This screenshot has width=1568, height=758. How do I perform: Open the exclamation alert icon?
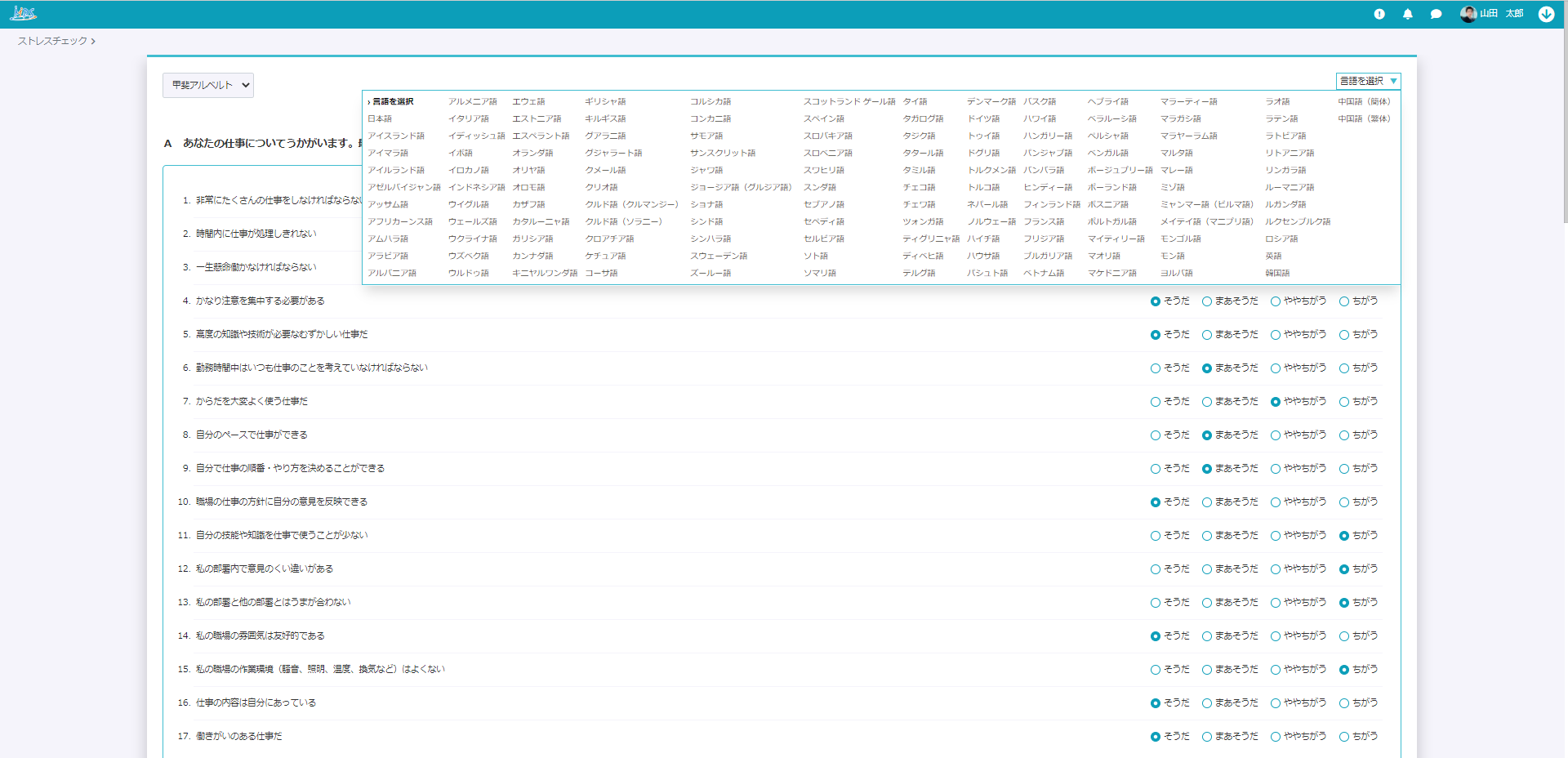[1379, 14]
